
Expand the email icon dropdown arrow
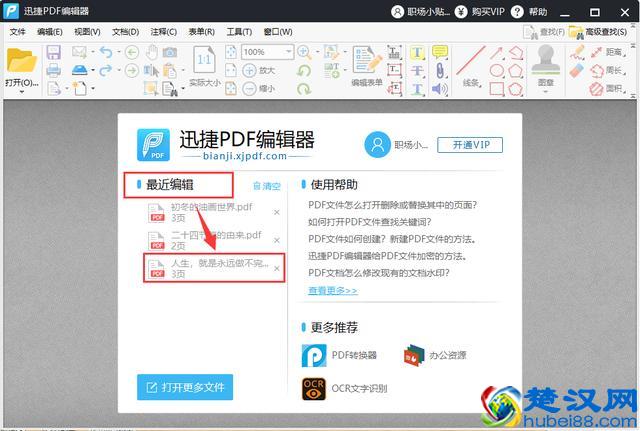coord(93,52)
